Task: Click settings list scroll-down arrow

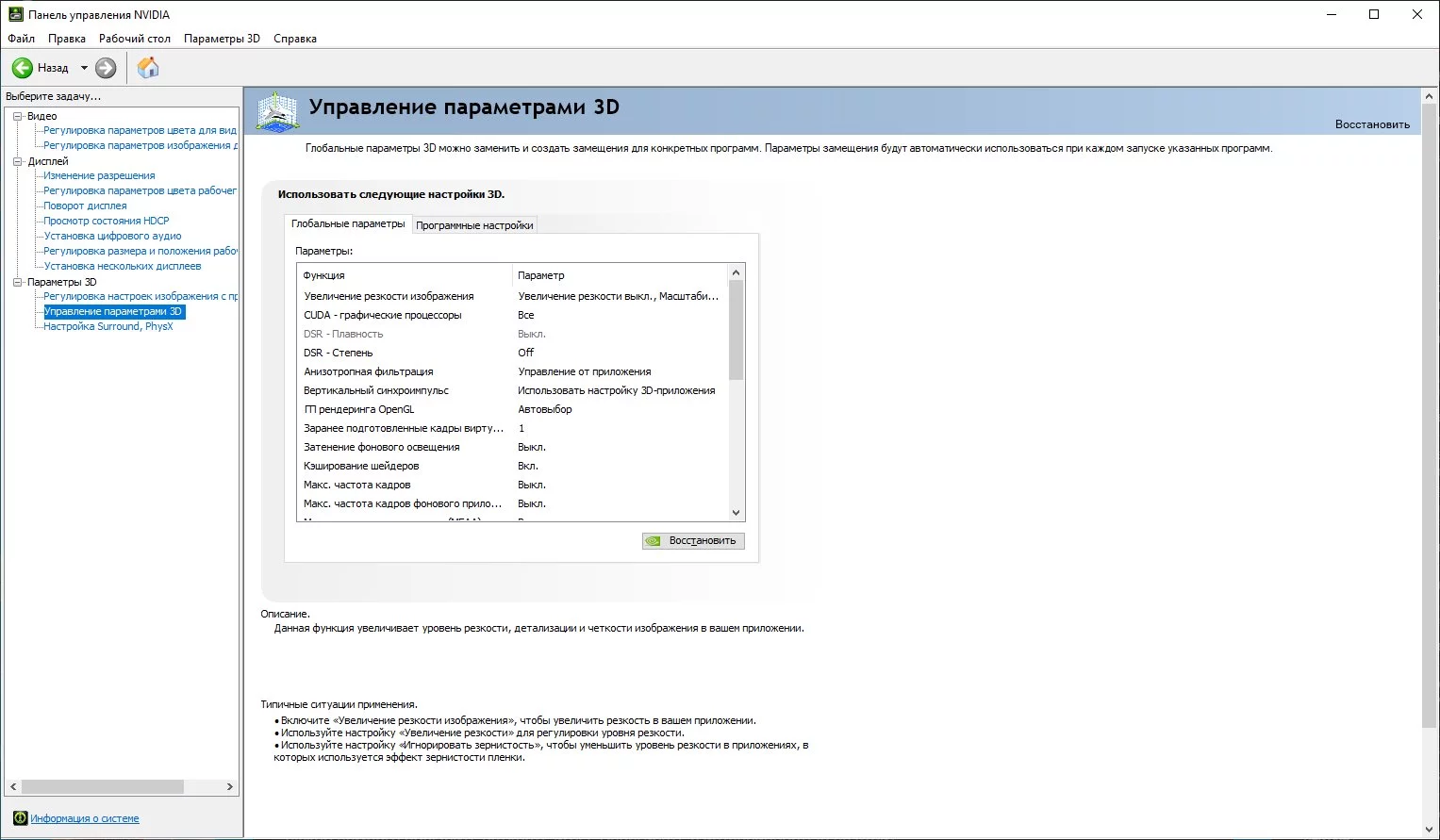Action: pos(737,513)
